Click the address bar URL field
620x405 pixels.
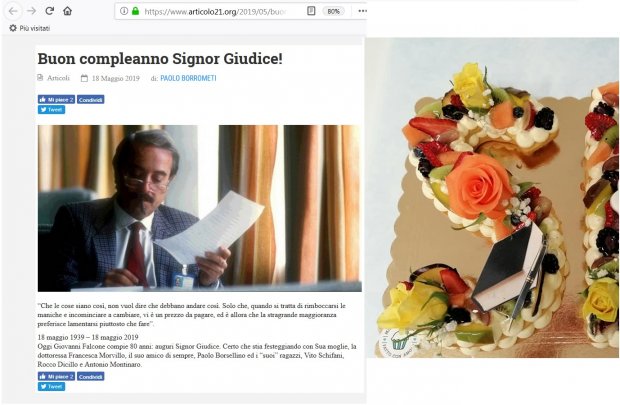pos(215,11)
